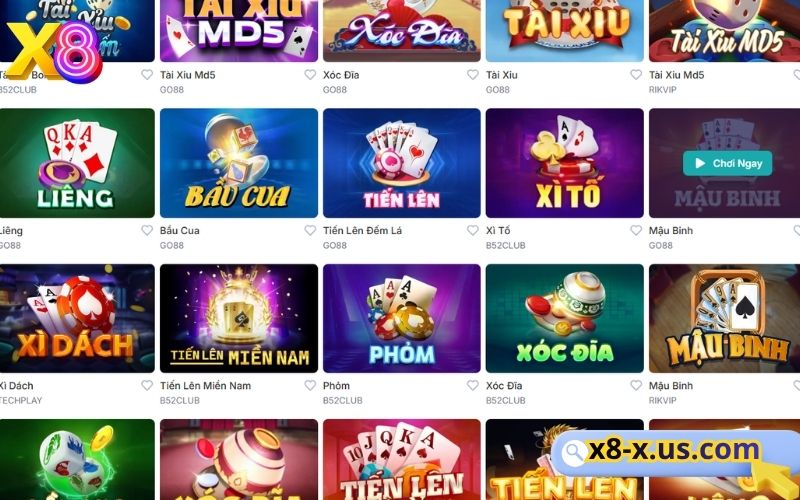800x500 pixels.
Task: Open the Xì Tố game thumbnail
Action: [565, 163]
